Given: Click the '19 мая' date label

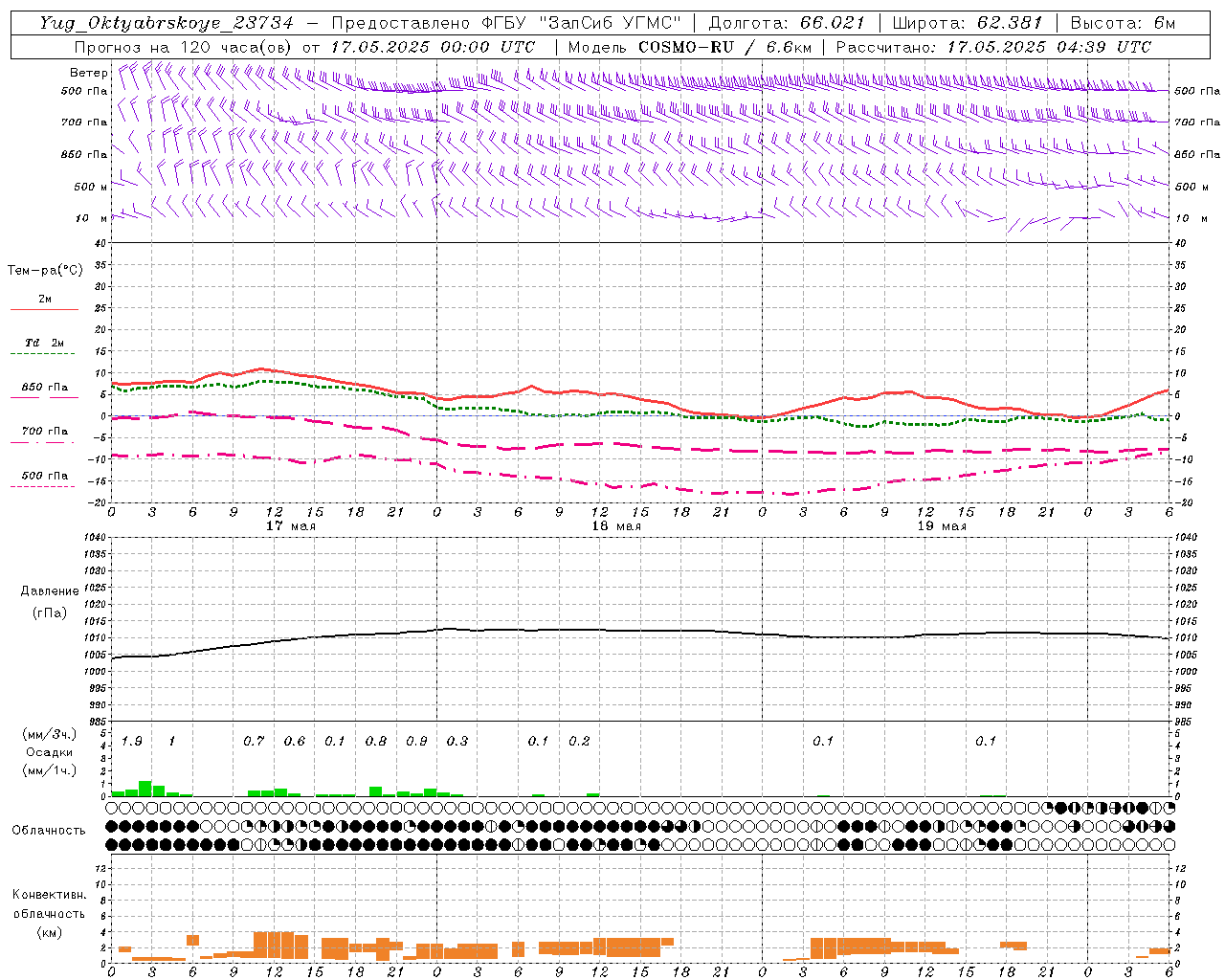Looking at the screenshot, I should (942, 526).
